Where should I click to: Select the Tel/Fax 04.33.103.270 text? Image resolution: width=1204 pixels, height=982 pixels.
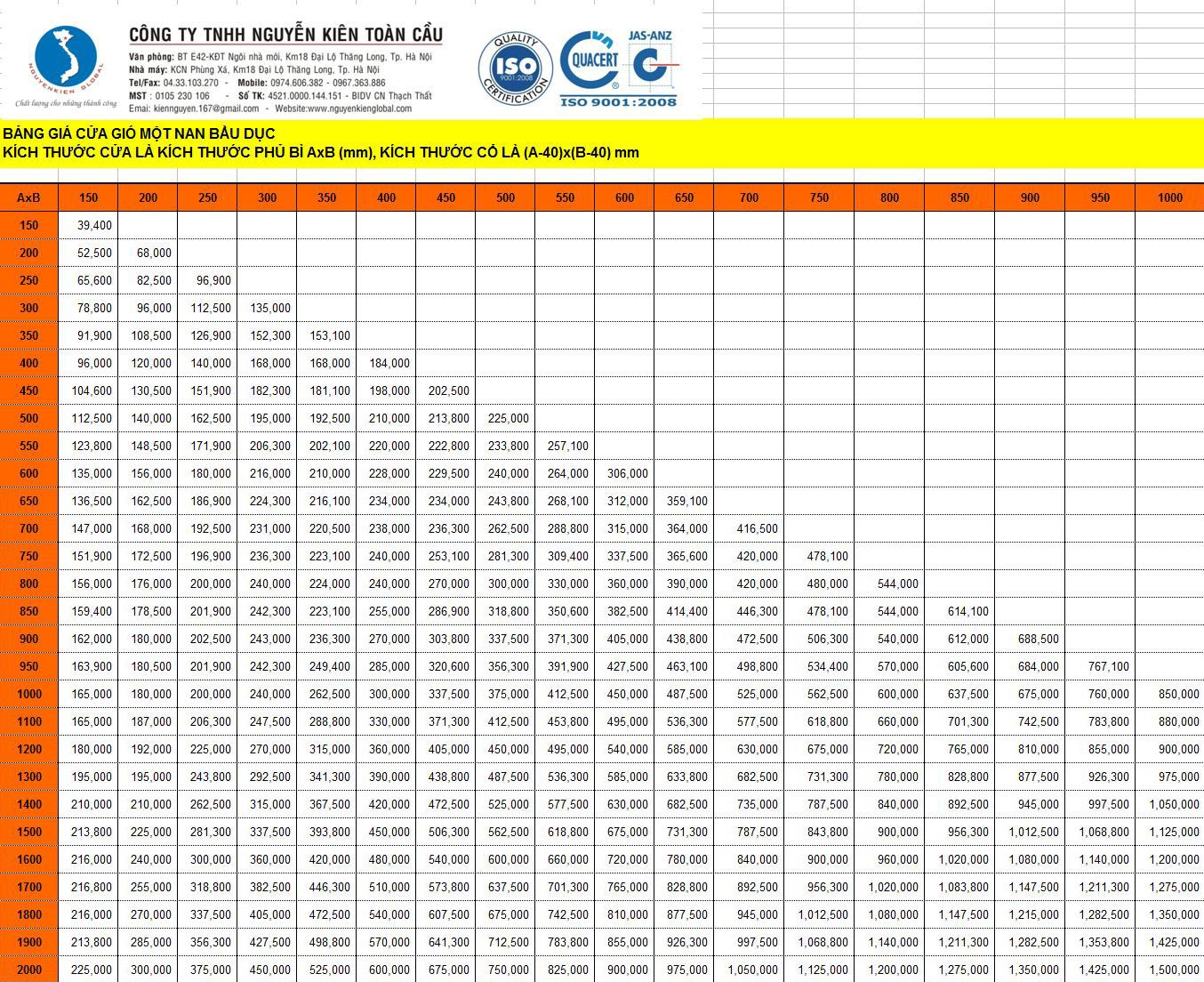(x=173, y=83)
